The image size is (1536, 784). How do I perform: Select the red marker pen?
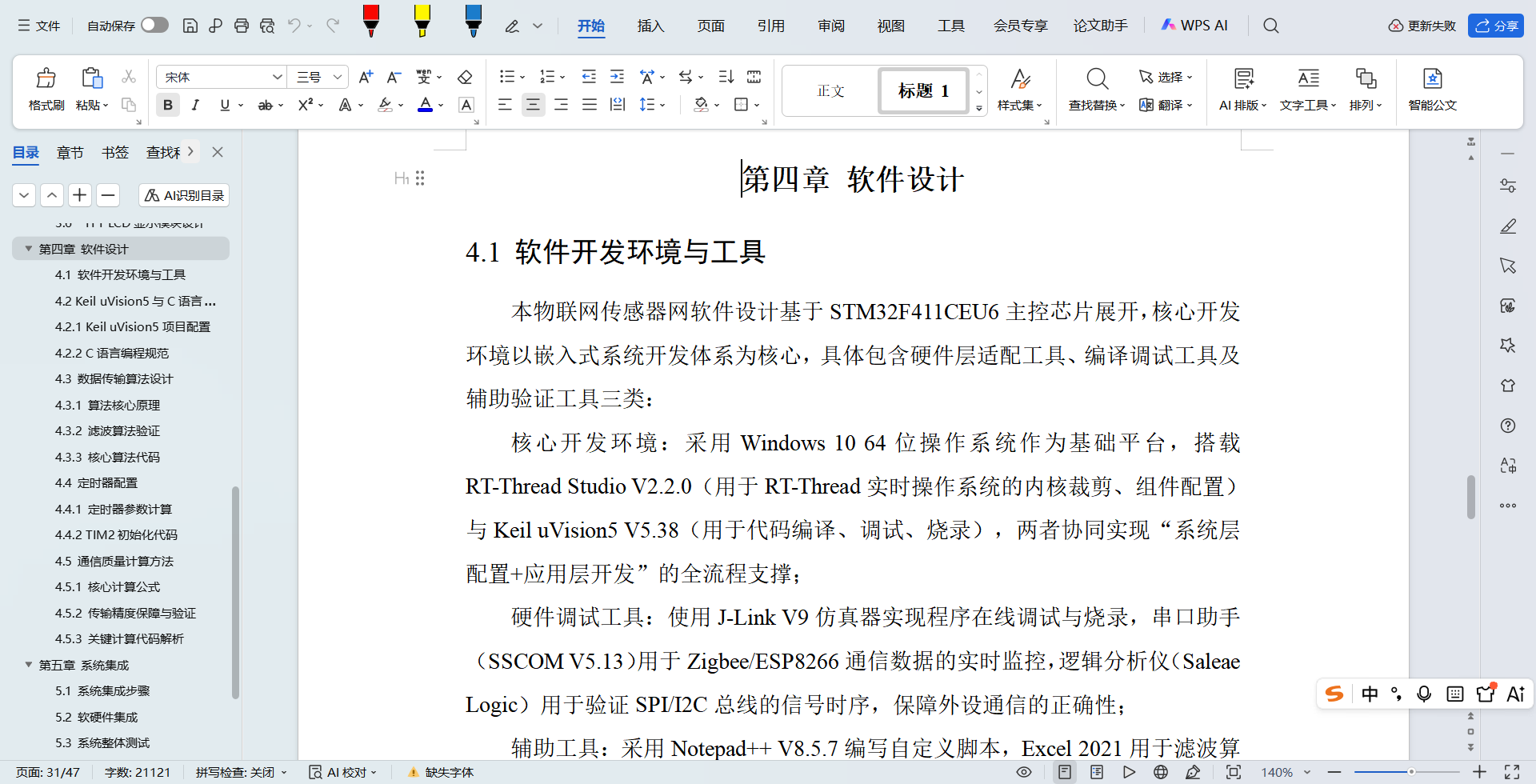tap(371, 21)
